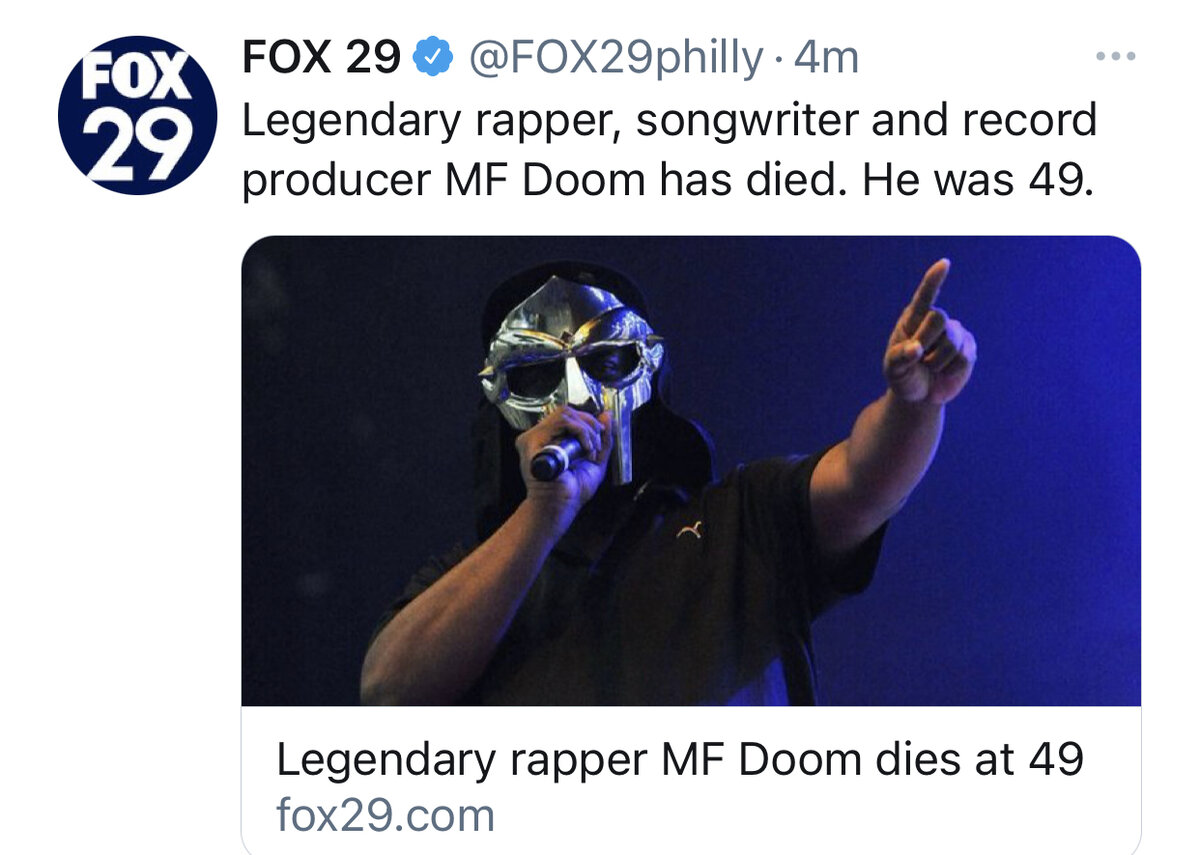Image resolution: width=1200 pixels, height=855 pixels.
Task: Open headline 'Legendary rapper MF Doom dies at 49'
Action: [x=680, y=759]
